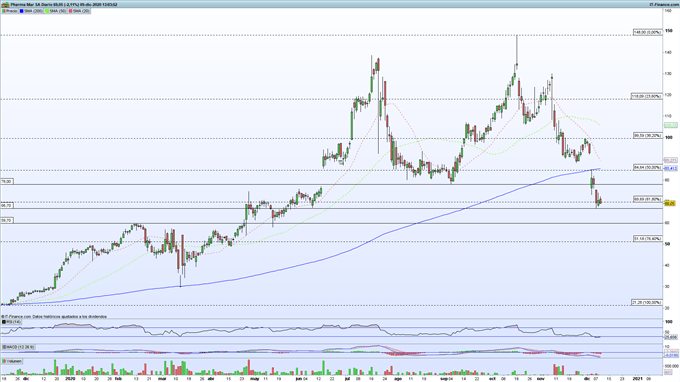The width and height of the screenshot is (680, 382).
Task: Click the 84,64 (50,00%) retracement label
Action: click(x=647, y=167)
